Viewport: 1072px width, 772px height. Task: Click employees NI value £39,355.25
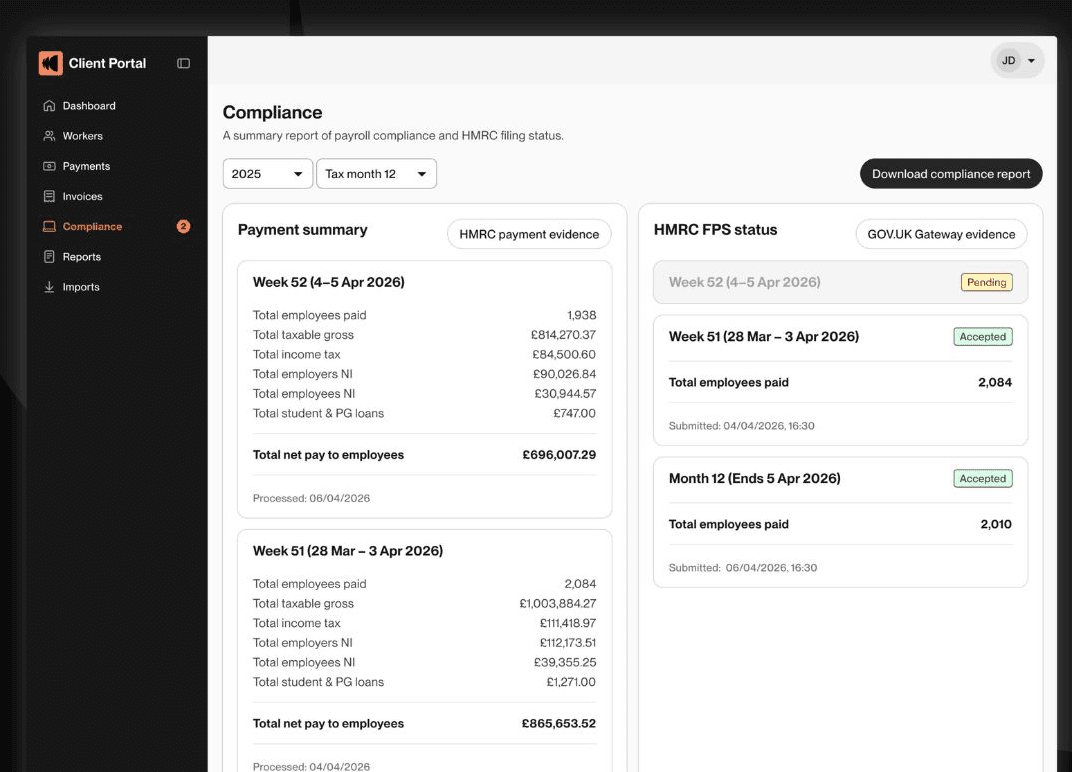[565, 663]
